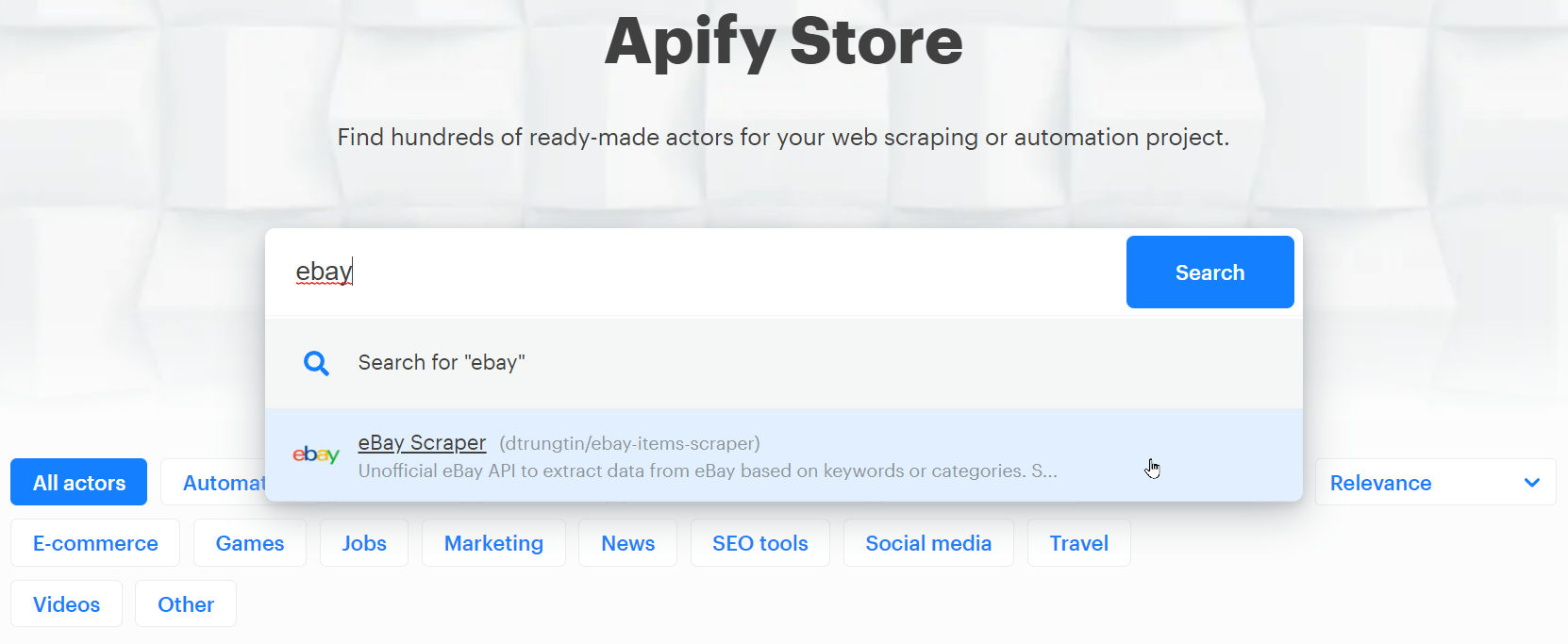This screenshot has width=1568, height=644.
Task: Click the Unofficial eBay API description text
Action: click(708, 471)
